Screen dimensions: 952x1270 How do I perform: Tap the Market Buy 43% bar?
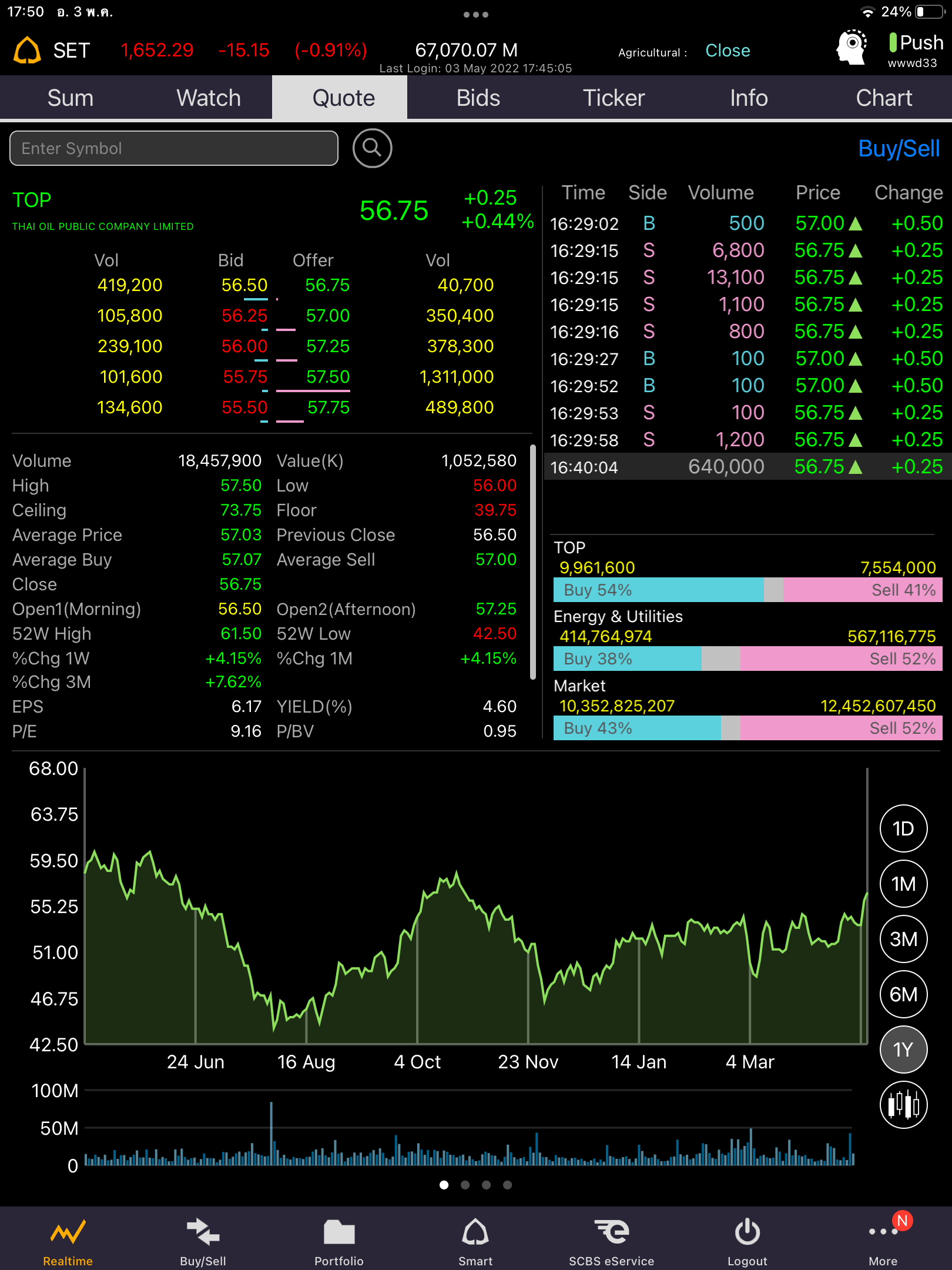click(x=637, y=728)
